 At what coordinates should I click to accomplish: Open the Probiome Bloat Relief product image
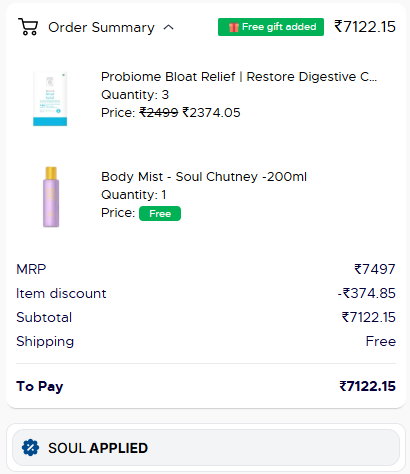pyautogui.click(x=50, y=99)
